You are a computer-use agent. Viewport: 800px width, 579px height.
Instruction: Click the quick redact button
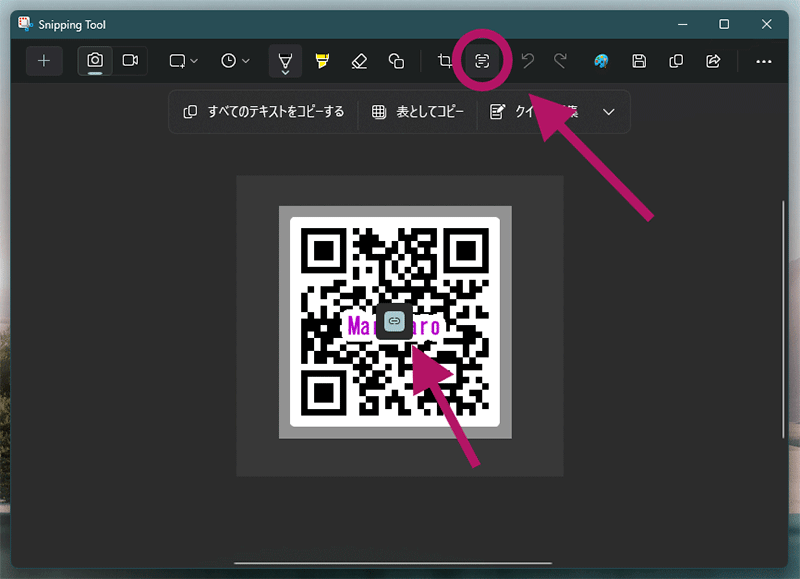(536, 112)
